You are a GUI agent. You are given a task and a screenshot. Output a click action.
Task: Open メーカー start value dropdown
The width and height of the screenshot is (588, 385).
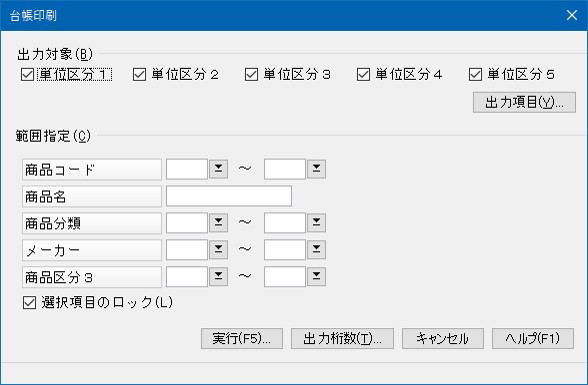(x=218, y=250)
